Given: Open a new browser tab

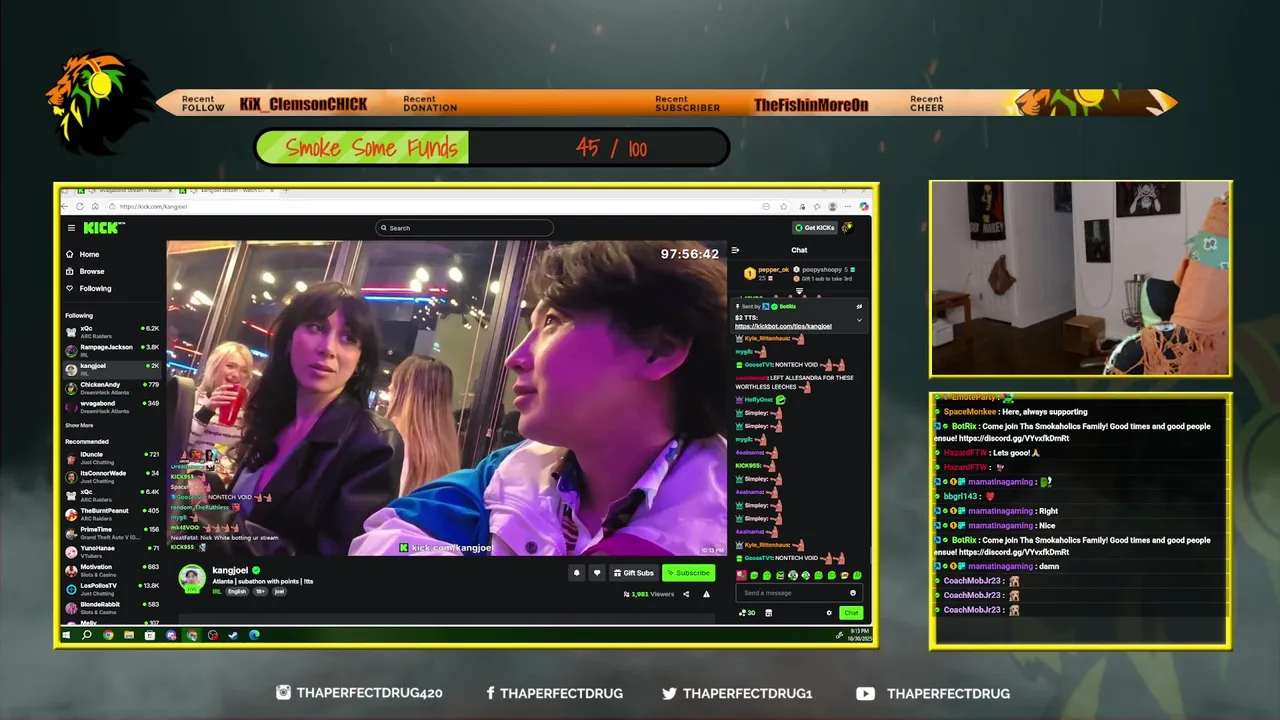Looking at the screenshot, I should (286, 190).
